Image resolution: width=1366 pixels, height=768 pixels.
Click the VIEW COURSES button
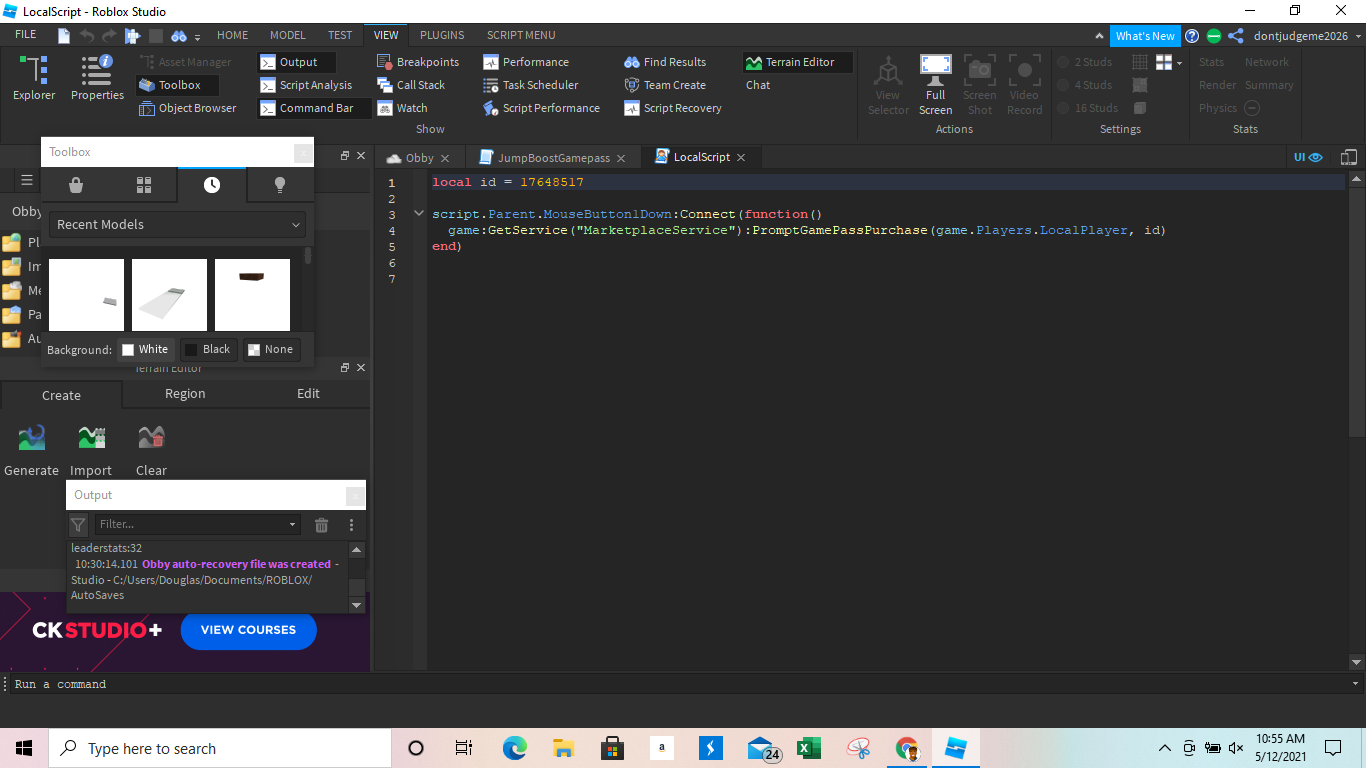249,630
